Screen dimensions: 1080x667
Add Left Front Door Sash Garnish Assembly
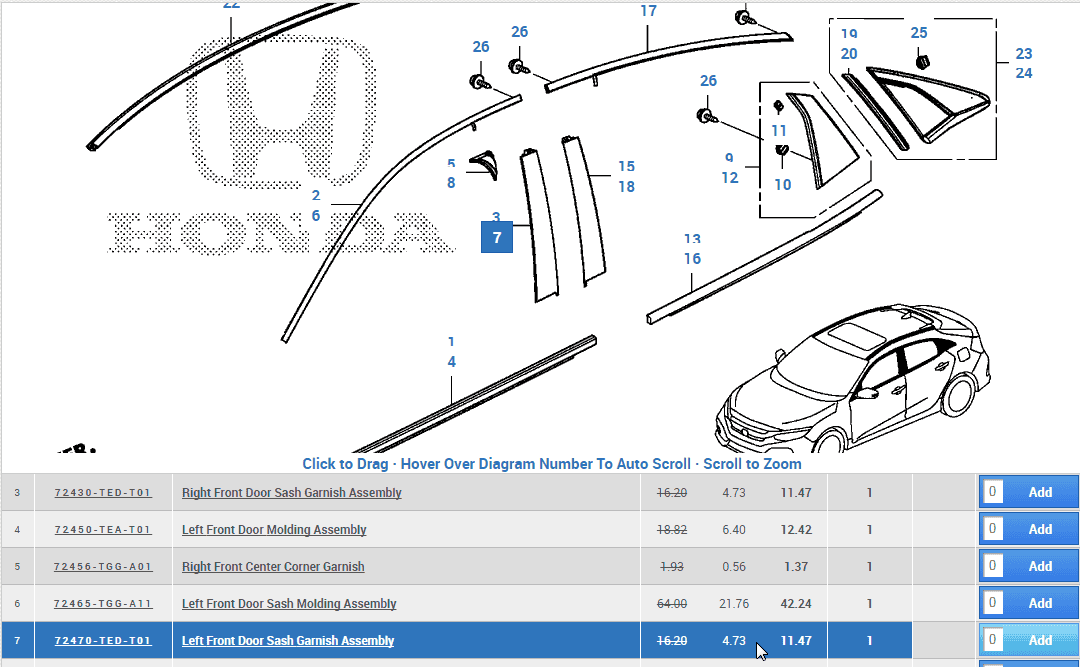point(1040,640)
